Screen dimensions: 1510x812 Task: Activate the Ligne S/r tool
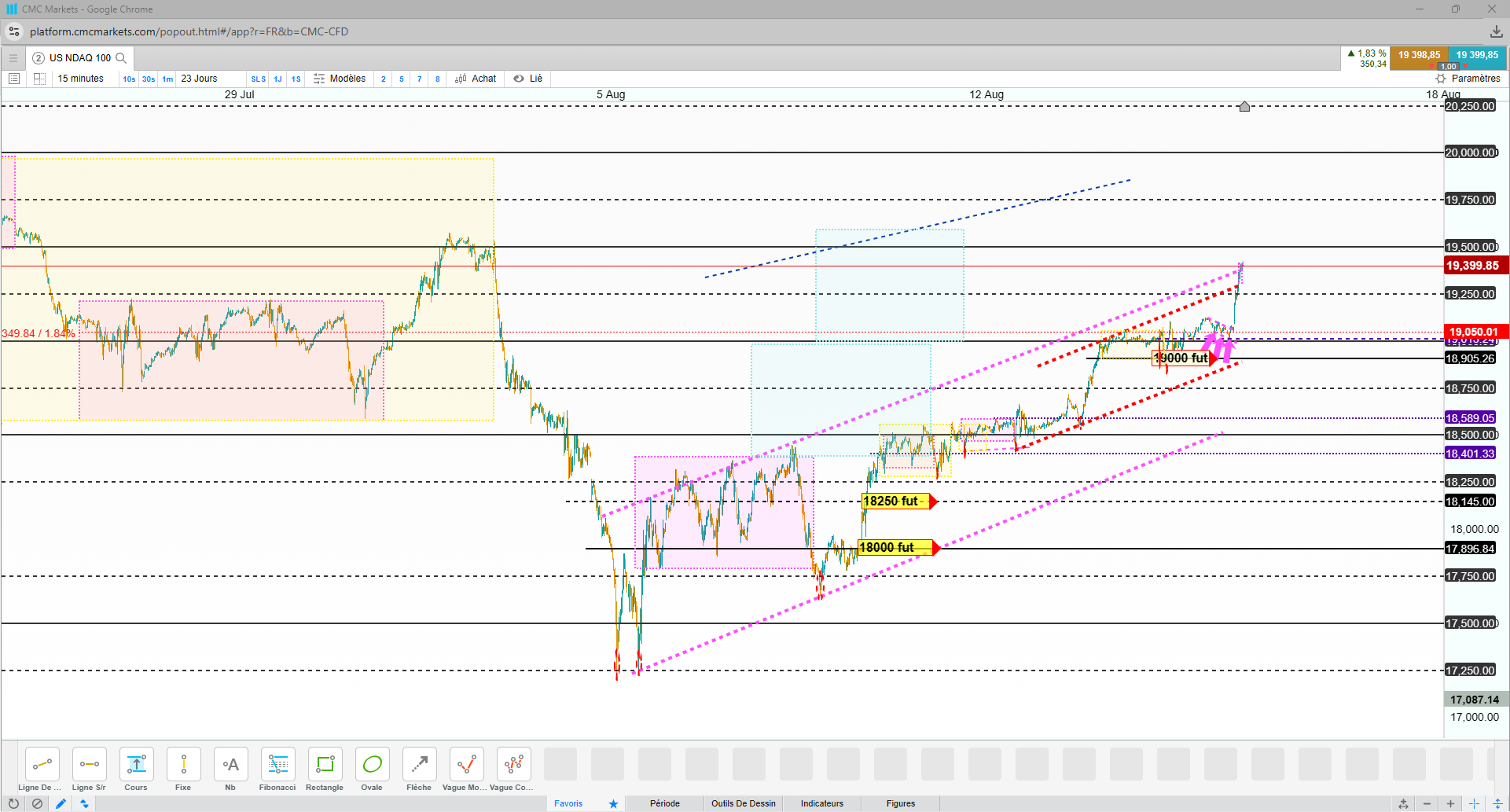coord(89,770)
